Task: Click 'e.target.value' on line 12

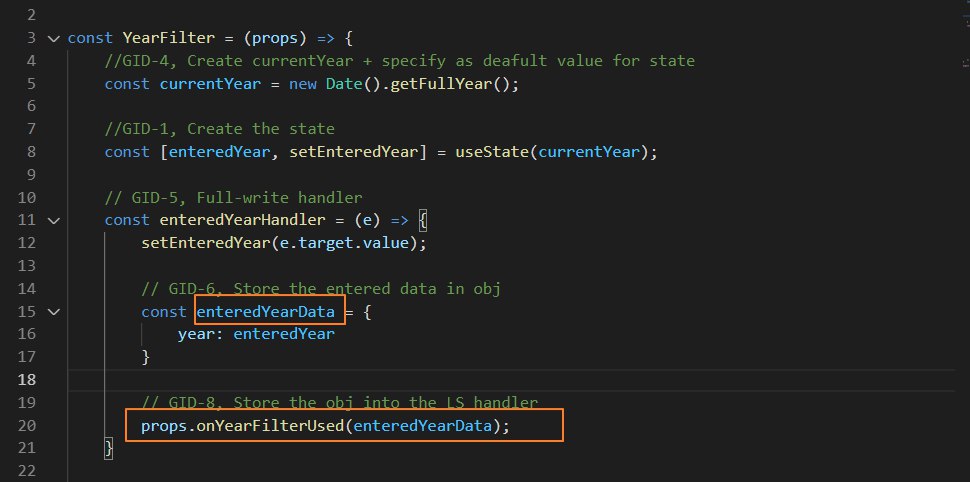Action: 345,243
